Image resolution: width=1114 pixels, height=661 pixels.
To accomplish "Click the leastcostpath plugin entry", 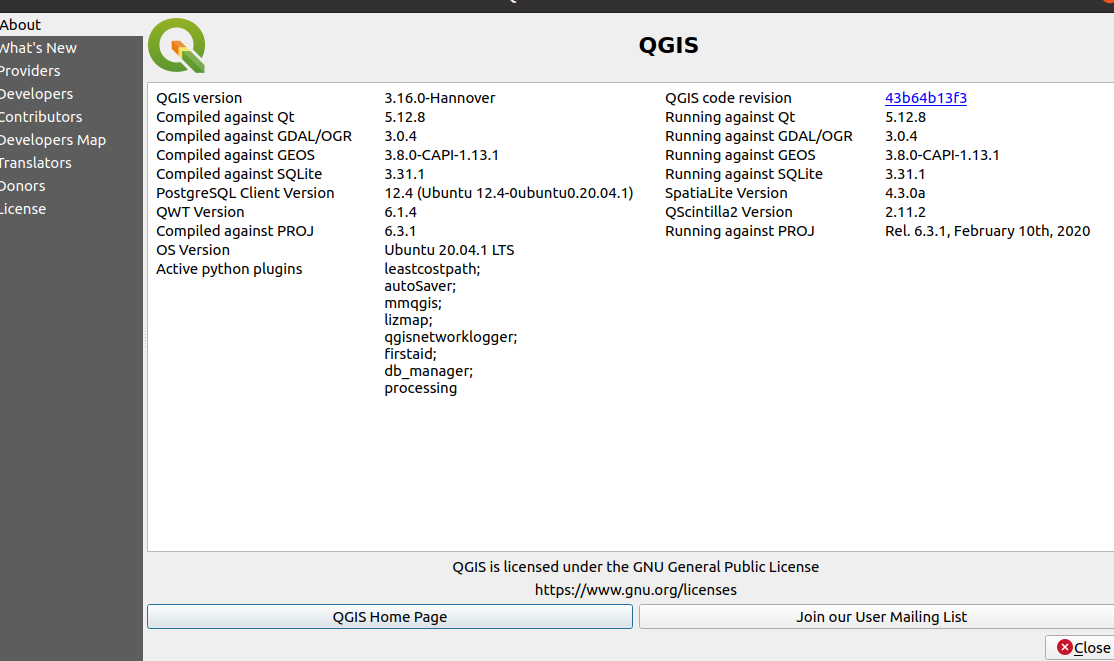I will click(x=429, y=268).
